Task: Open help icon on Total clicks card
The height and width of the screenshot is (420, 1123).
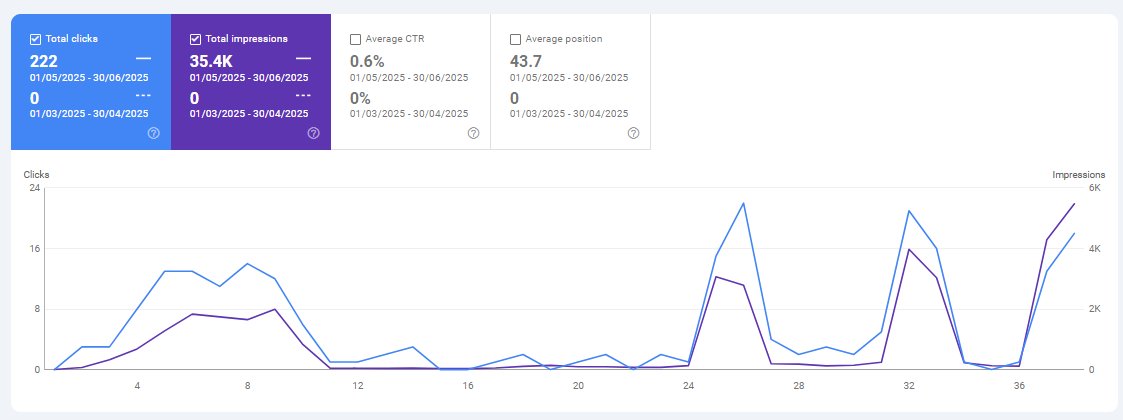Action: [153, 133]
